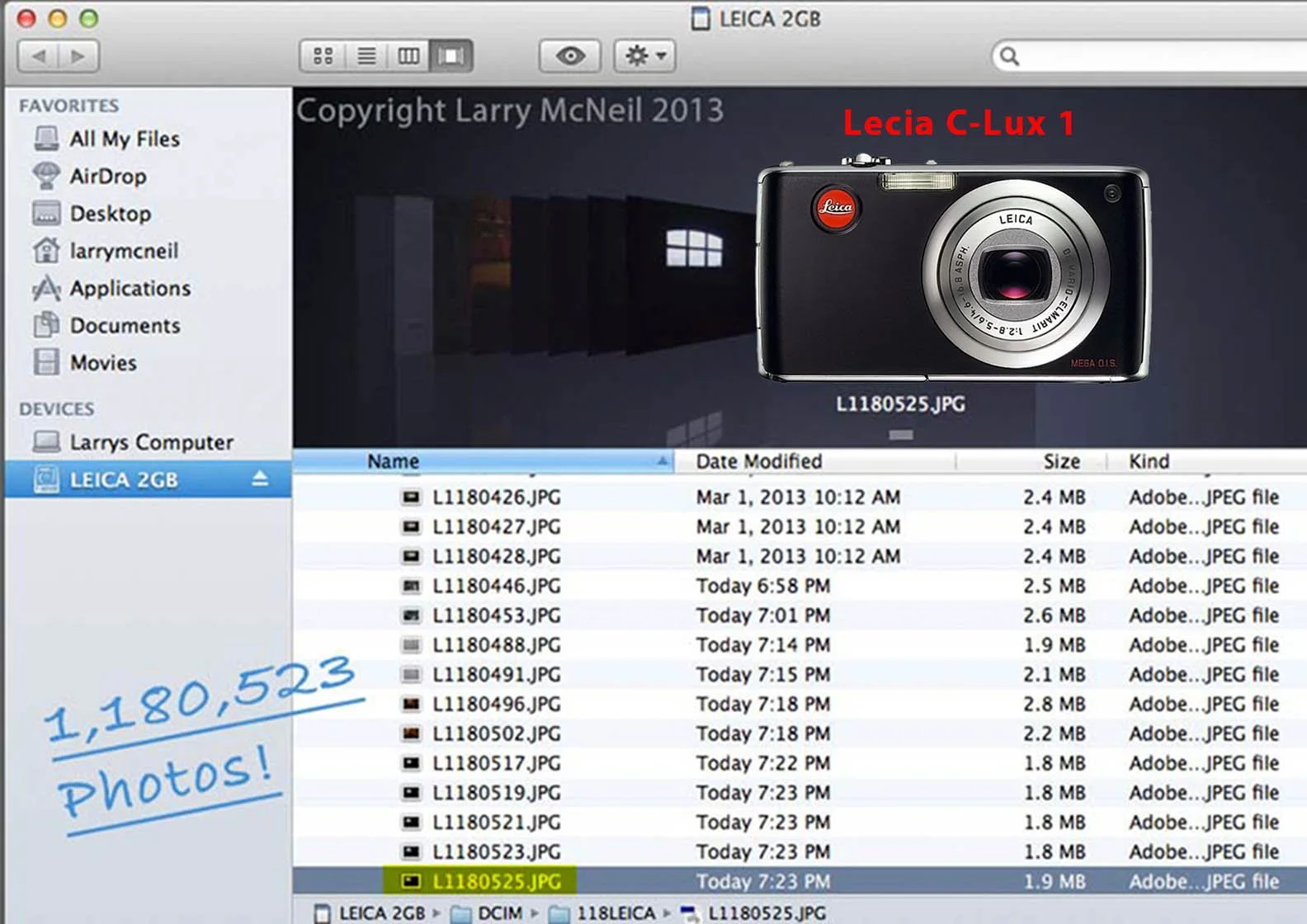Toggle sort direction triangle in Name header
The image size is (1307, 924).
[x=662, y=461]
